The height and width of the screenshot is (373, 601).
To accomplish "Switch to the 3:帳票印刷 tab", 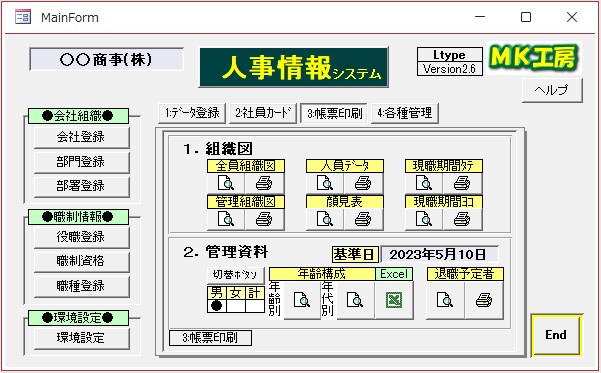I will point(334,113).
